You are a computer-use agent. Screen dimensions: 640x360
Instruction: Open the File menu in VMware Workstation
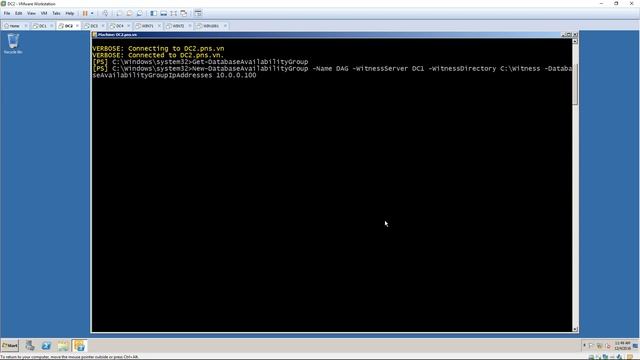(x=7, y=13)
